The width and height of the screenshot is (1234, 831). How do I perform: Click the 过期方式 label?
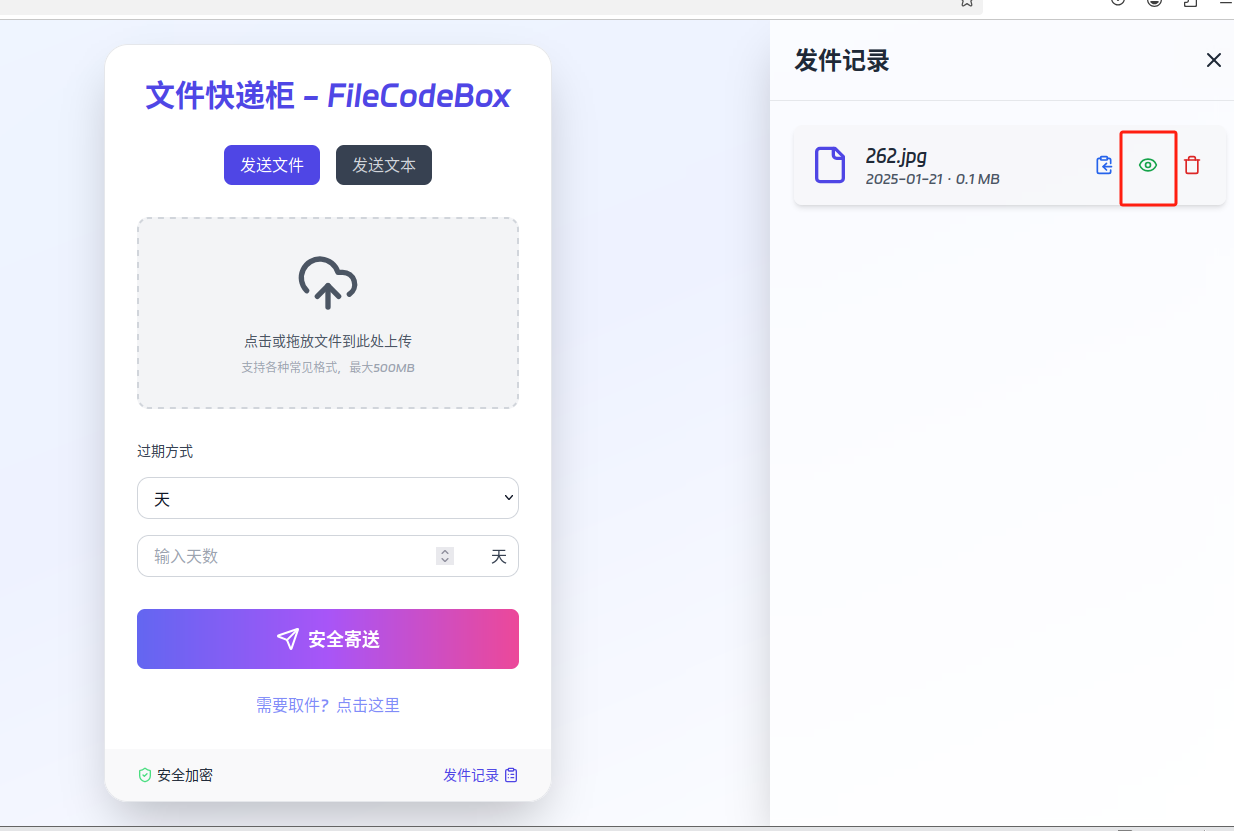coord(165,451)
